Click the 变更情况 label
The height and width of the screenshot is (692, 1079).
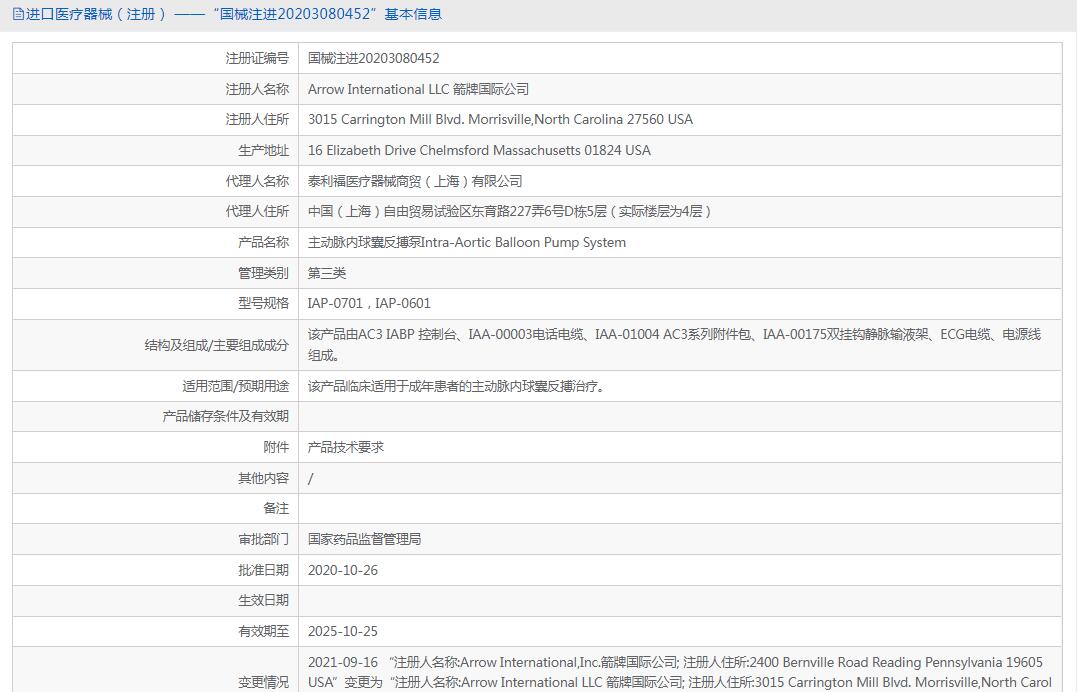263,683
